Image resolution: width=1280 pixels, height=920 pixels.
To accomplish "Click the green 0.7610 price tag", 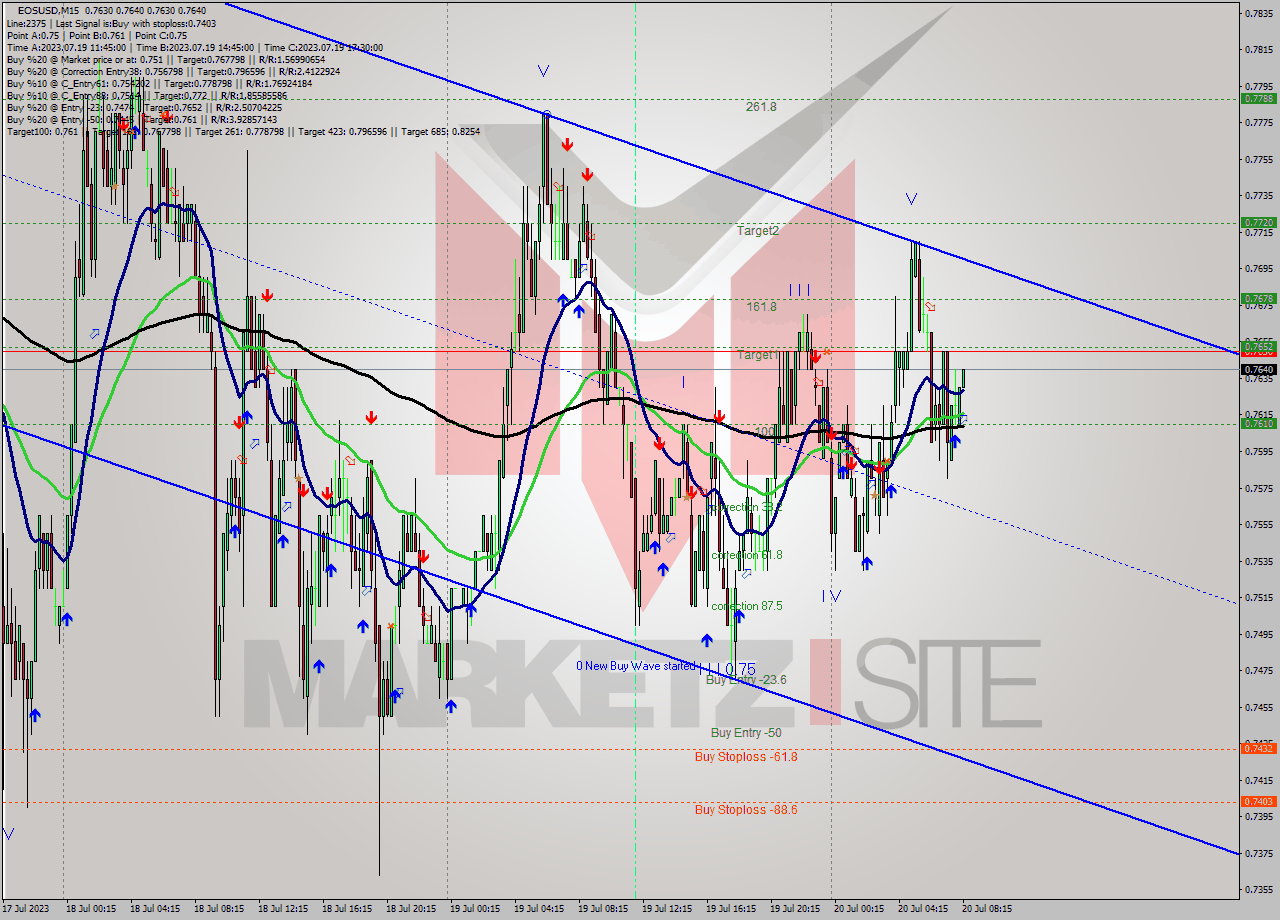I will click(x=1258, y=424).
